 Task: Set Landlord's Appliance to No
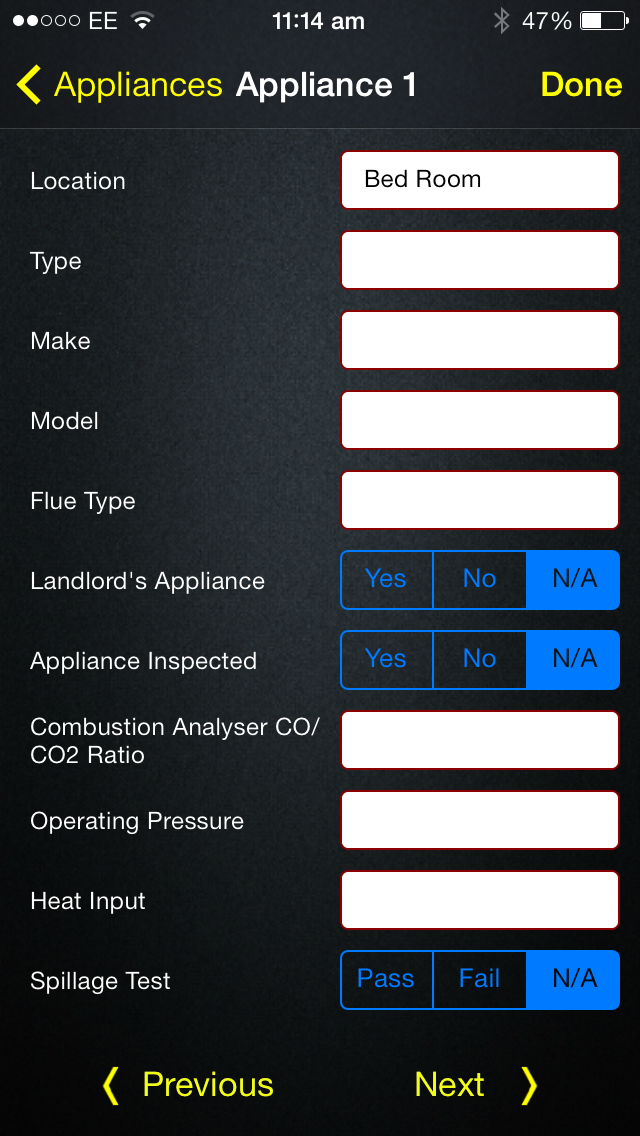coord(479,580)
